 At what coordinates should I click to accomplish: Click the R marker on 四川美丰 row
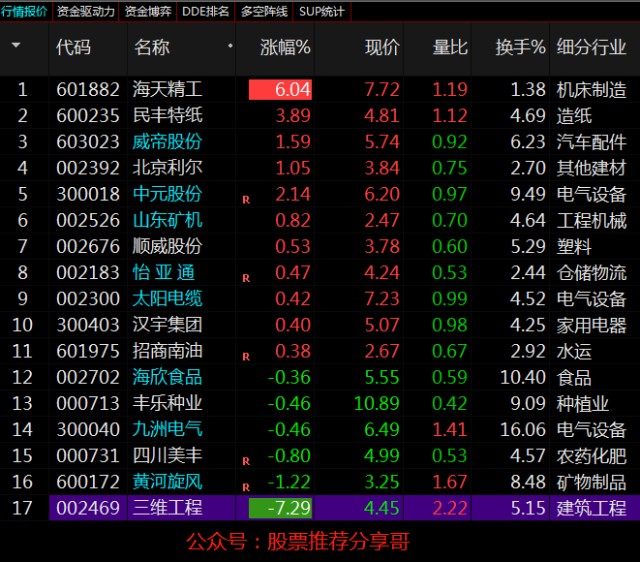point(246,461)
